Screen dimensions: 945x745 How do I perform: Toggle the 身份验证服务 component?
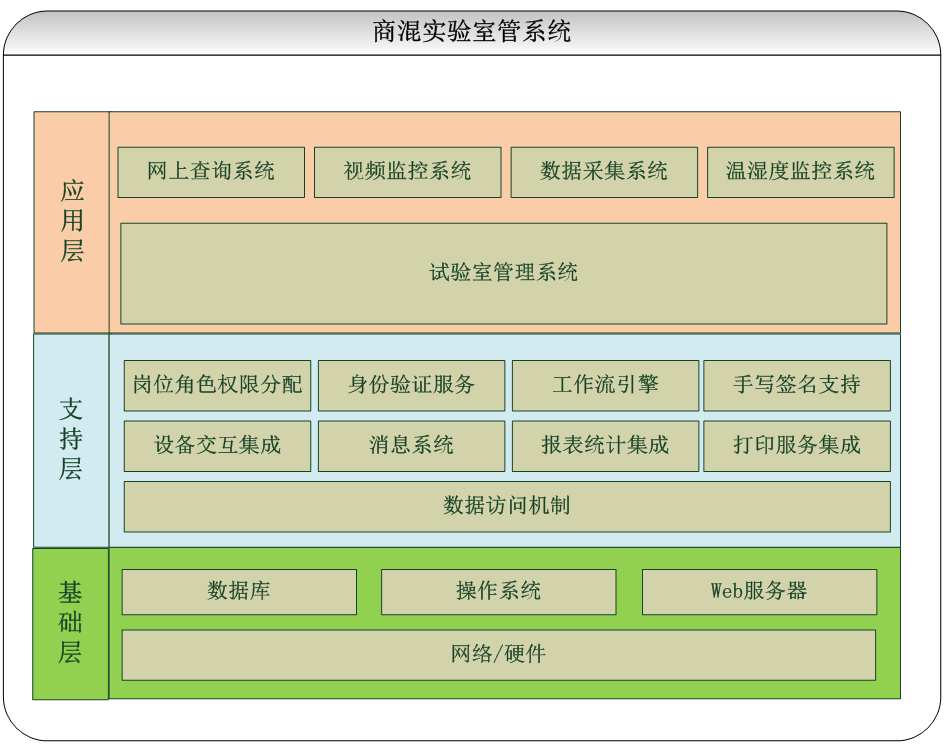coord(411,385)
